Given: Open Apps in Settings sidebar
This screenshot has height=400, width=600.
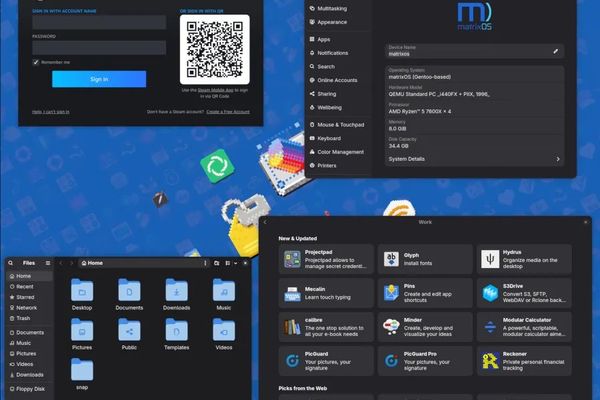Looking at the screenshot, I should click(x=339, y=39).
